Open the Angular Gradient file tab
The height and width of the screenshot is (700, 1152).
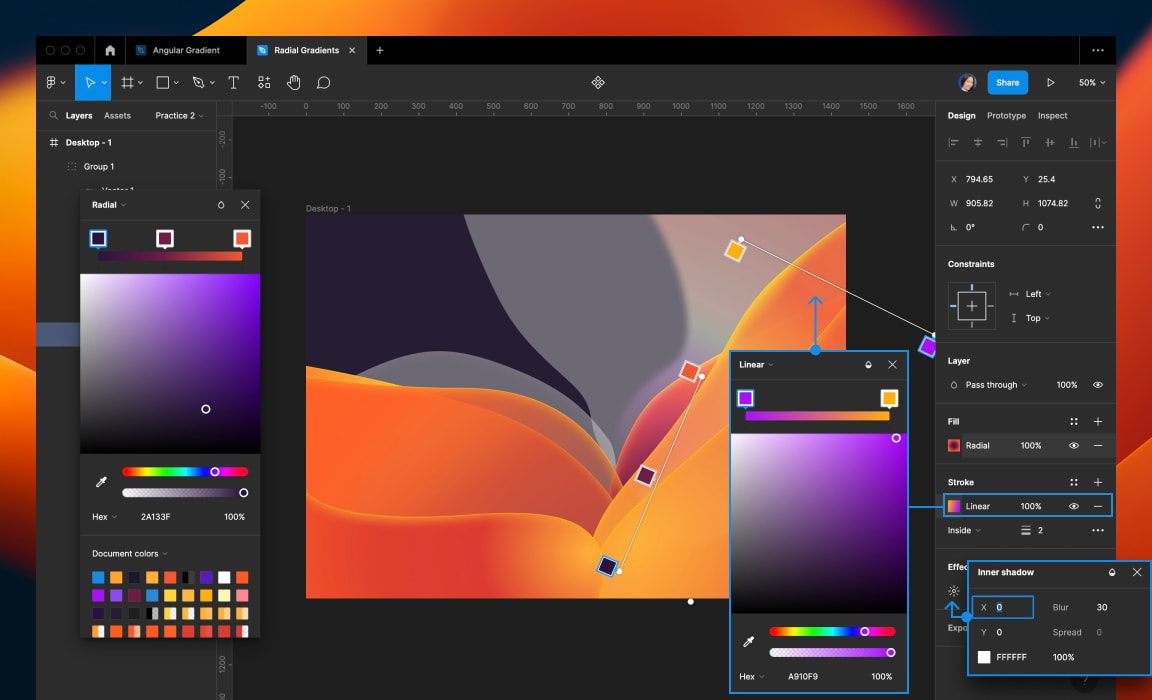(185, 50)
